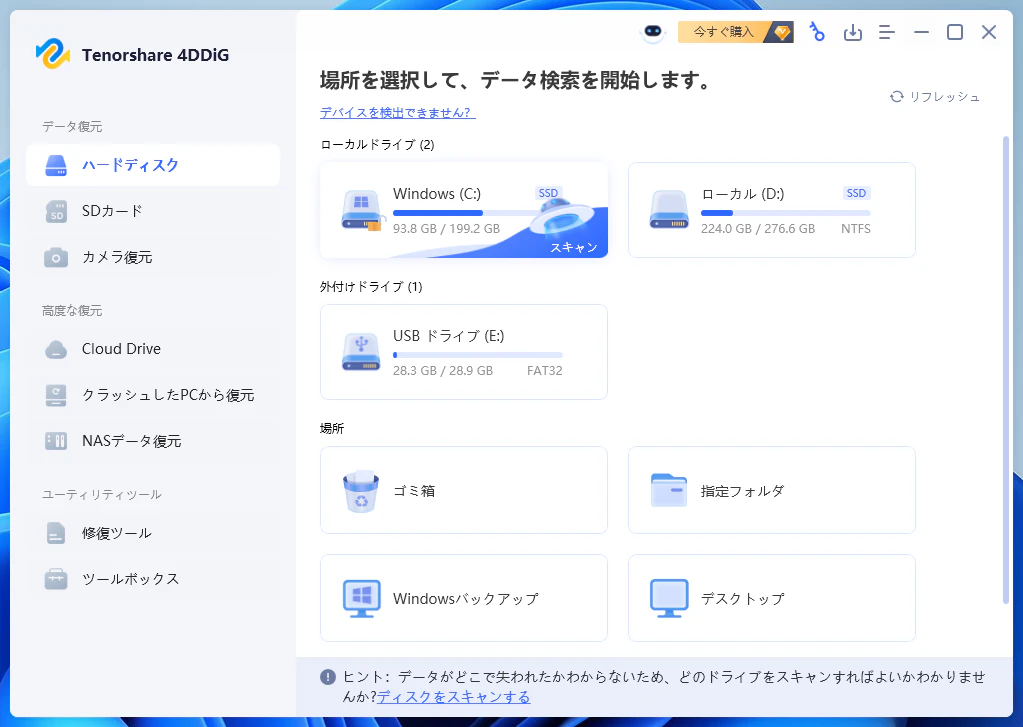Open the chatbot assistant icon
Screen dimensions: 1023x727
click(x=652, y=32)
